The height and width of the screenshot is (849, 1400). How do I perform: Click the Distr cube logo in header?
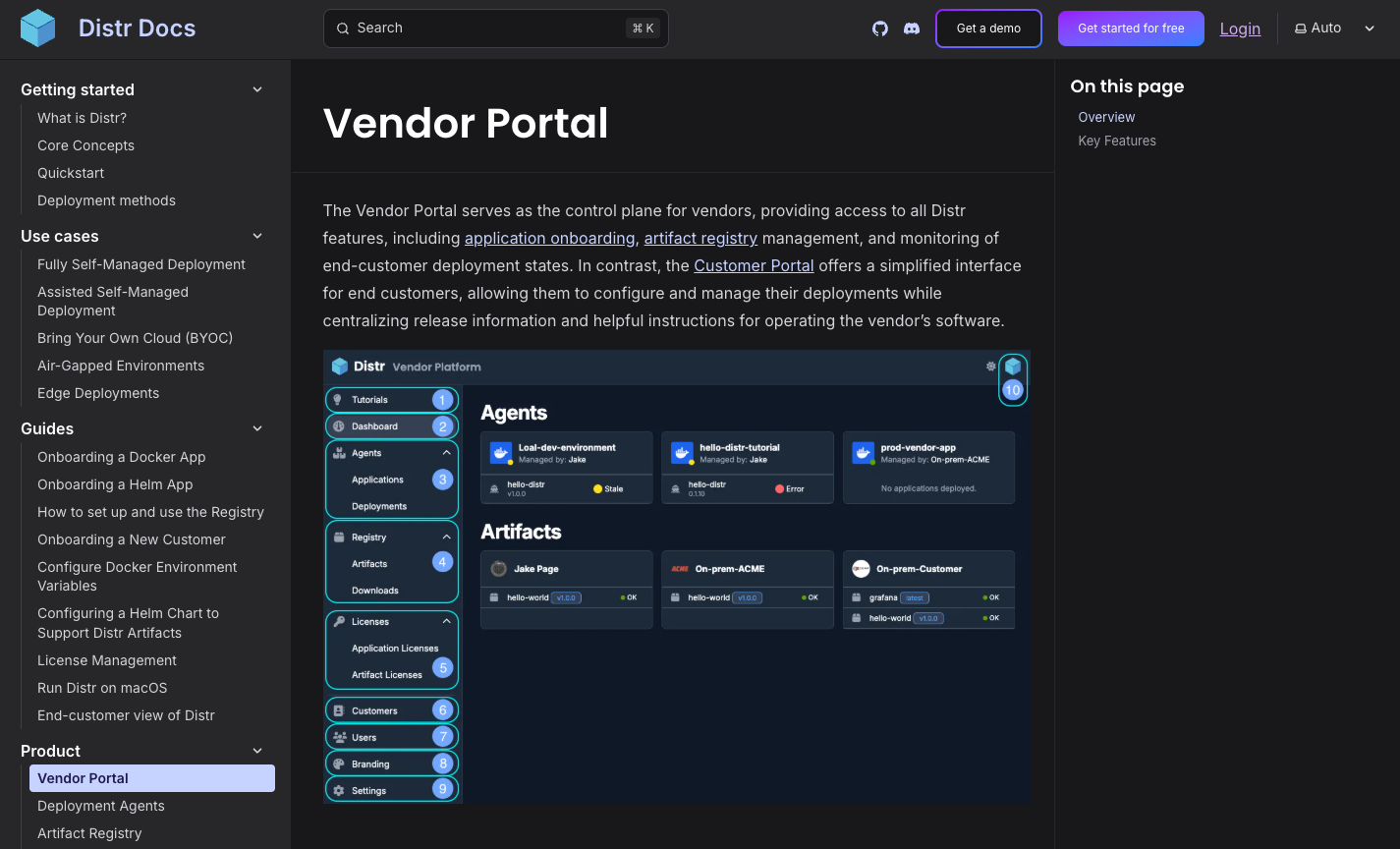tap(38, 28)
